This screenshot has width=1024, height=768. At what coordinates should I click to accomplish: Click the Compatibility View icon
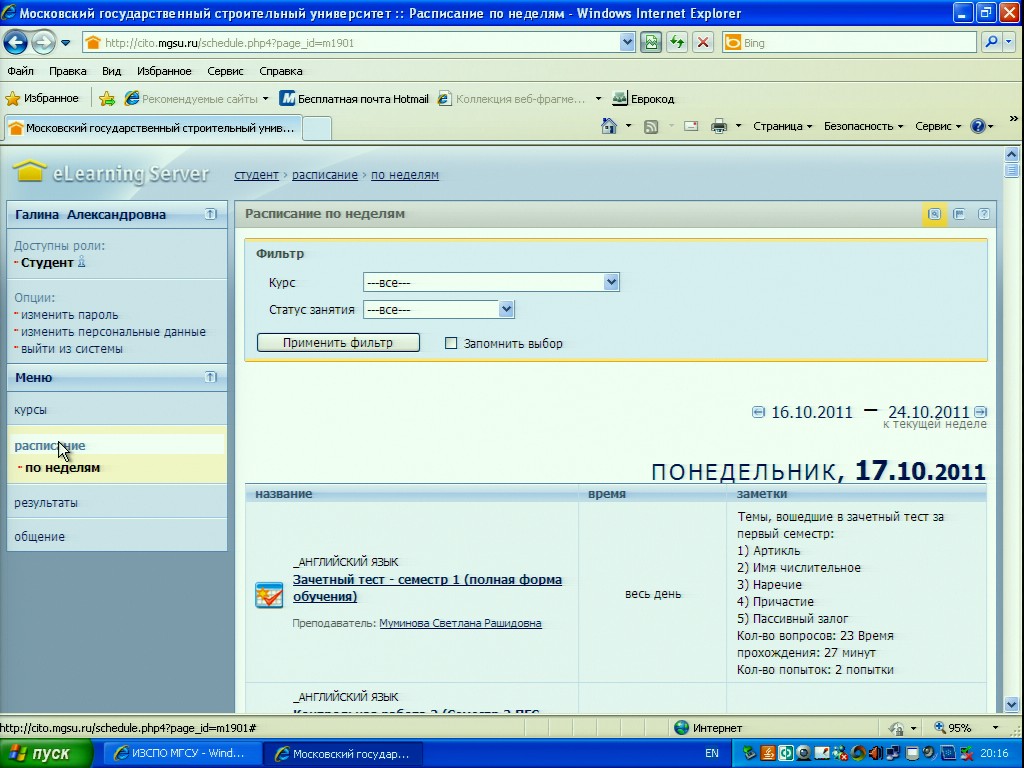point(651,43)
